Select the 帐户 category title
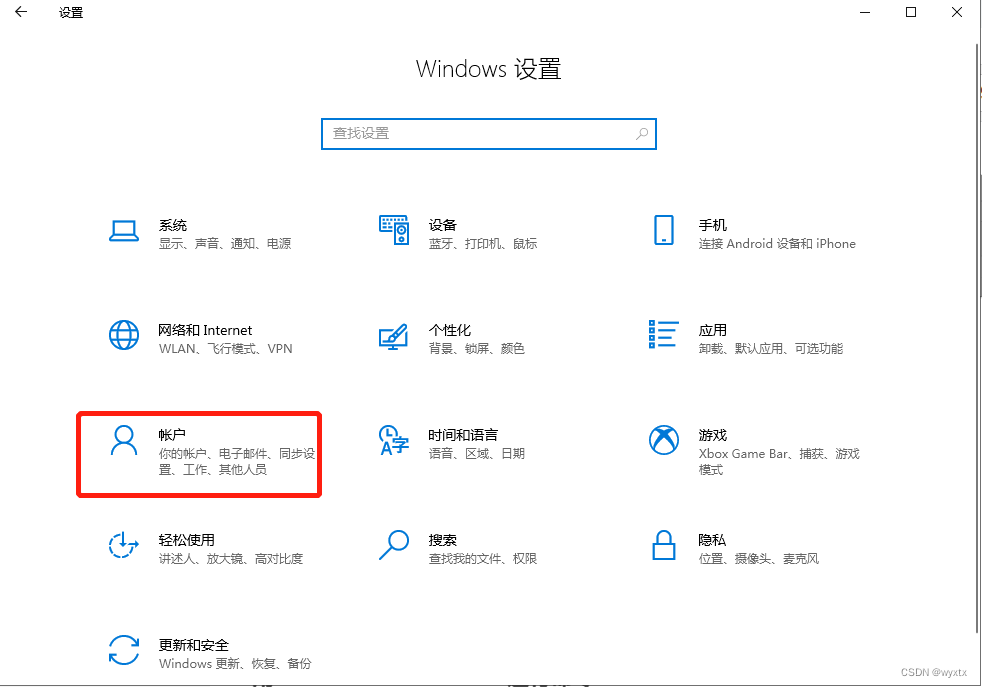 [x=172, y=435]
